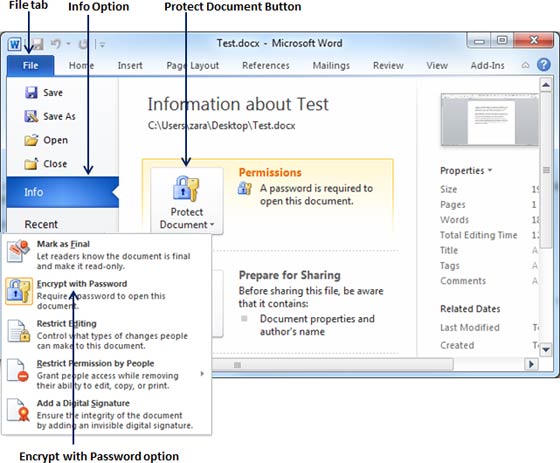Click the Word application icon in title bar
The height and width of the screenshot is (463, 560).
click(15, 44)
